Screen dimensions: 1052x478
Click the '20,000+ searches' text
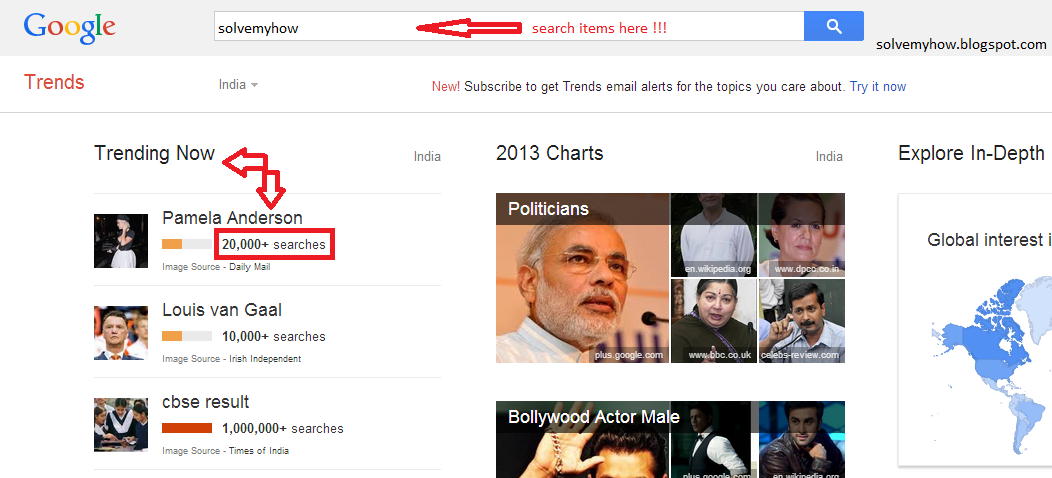(x=274, y=244)
